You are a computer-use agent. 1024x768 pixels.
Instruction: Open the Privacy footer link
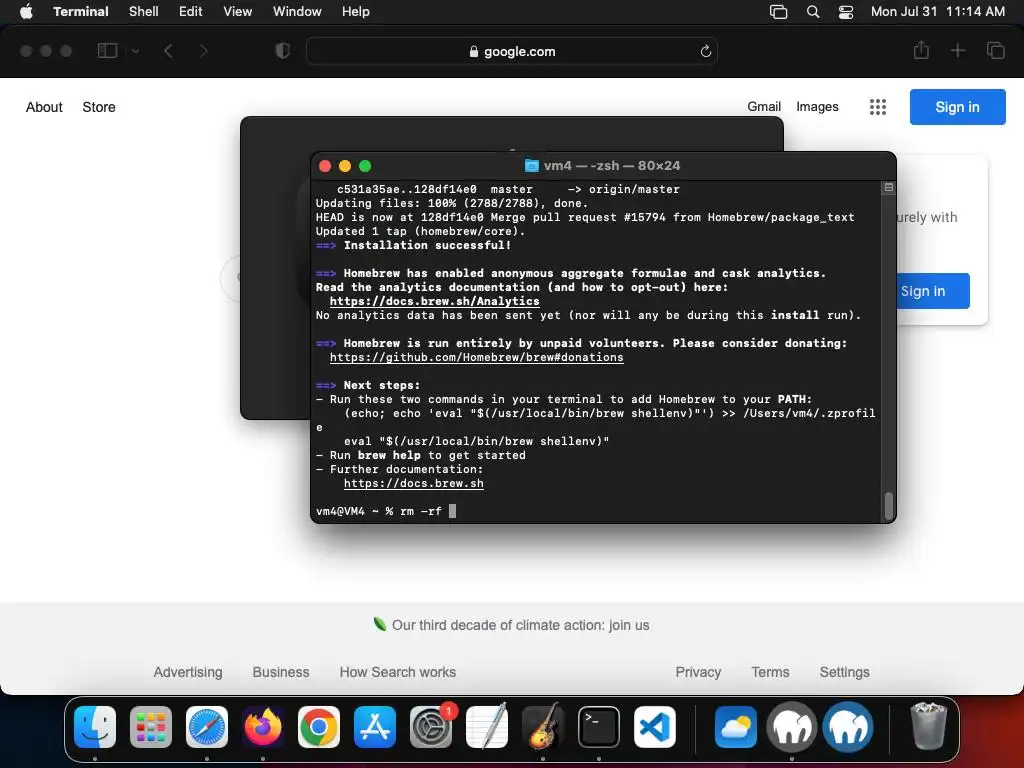698,672
